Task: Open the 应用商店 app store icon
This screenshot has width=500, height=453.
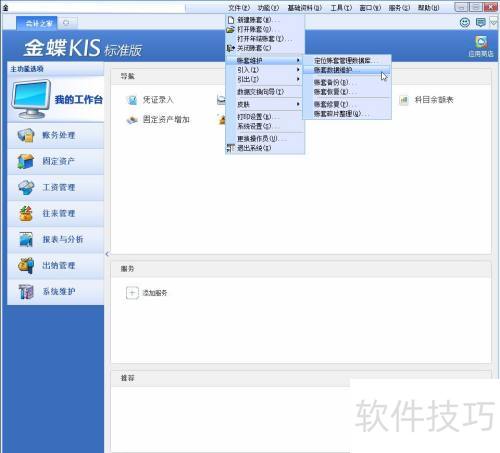Action: [481, 43]
